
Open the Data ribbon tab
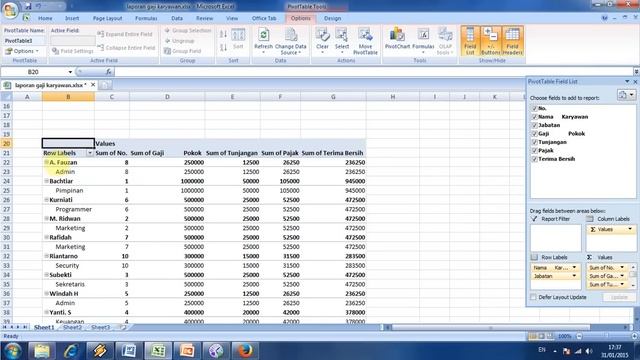point(177,18)
